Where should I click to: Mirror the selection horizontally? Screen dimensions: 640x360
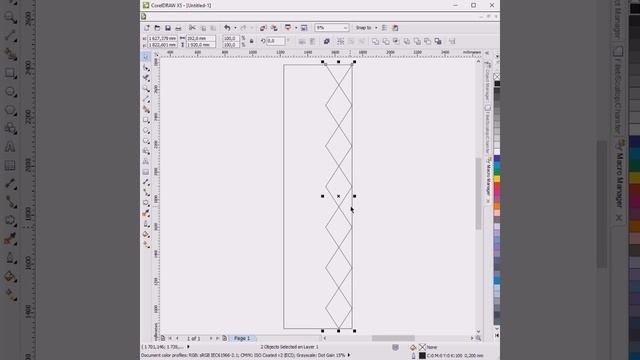[302, 41]
